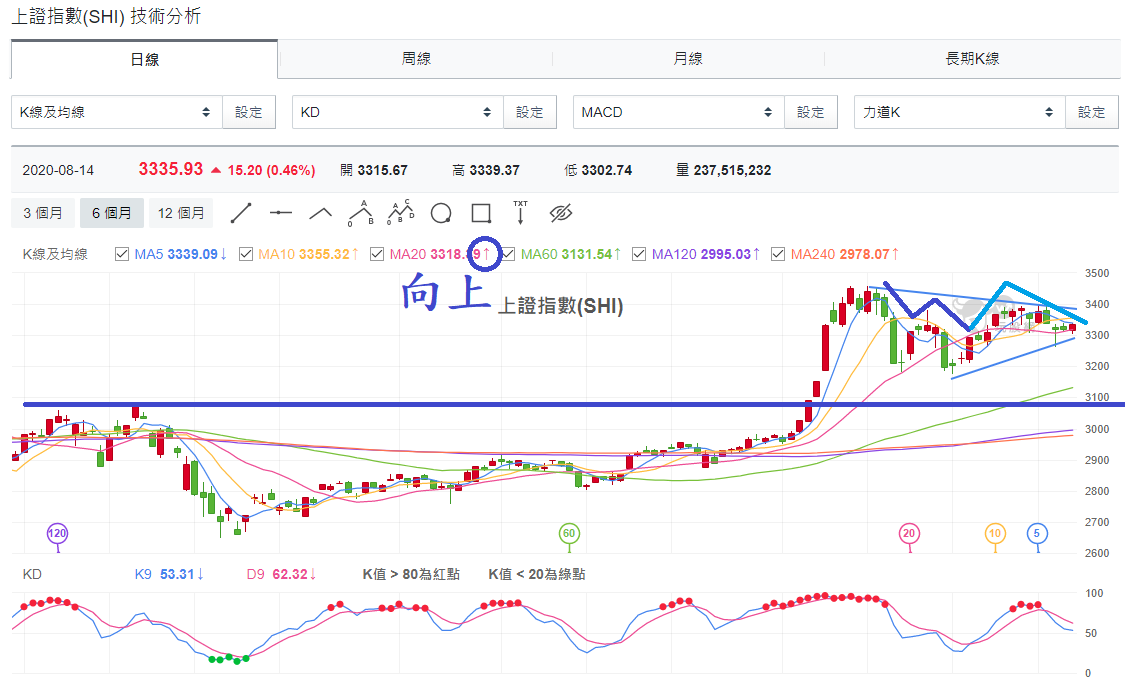Switch to the 長期K線 long-term tab
Image resolution: width=1125 pixels, height=687 pixels.
[x=972, y=59]
